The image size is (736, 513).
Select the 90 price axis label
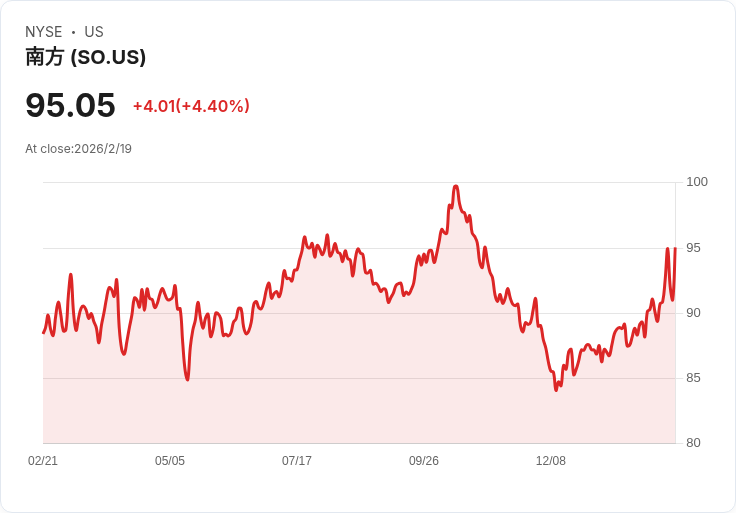(694, 313)
